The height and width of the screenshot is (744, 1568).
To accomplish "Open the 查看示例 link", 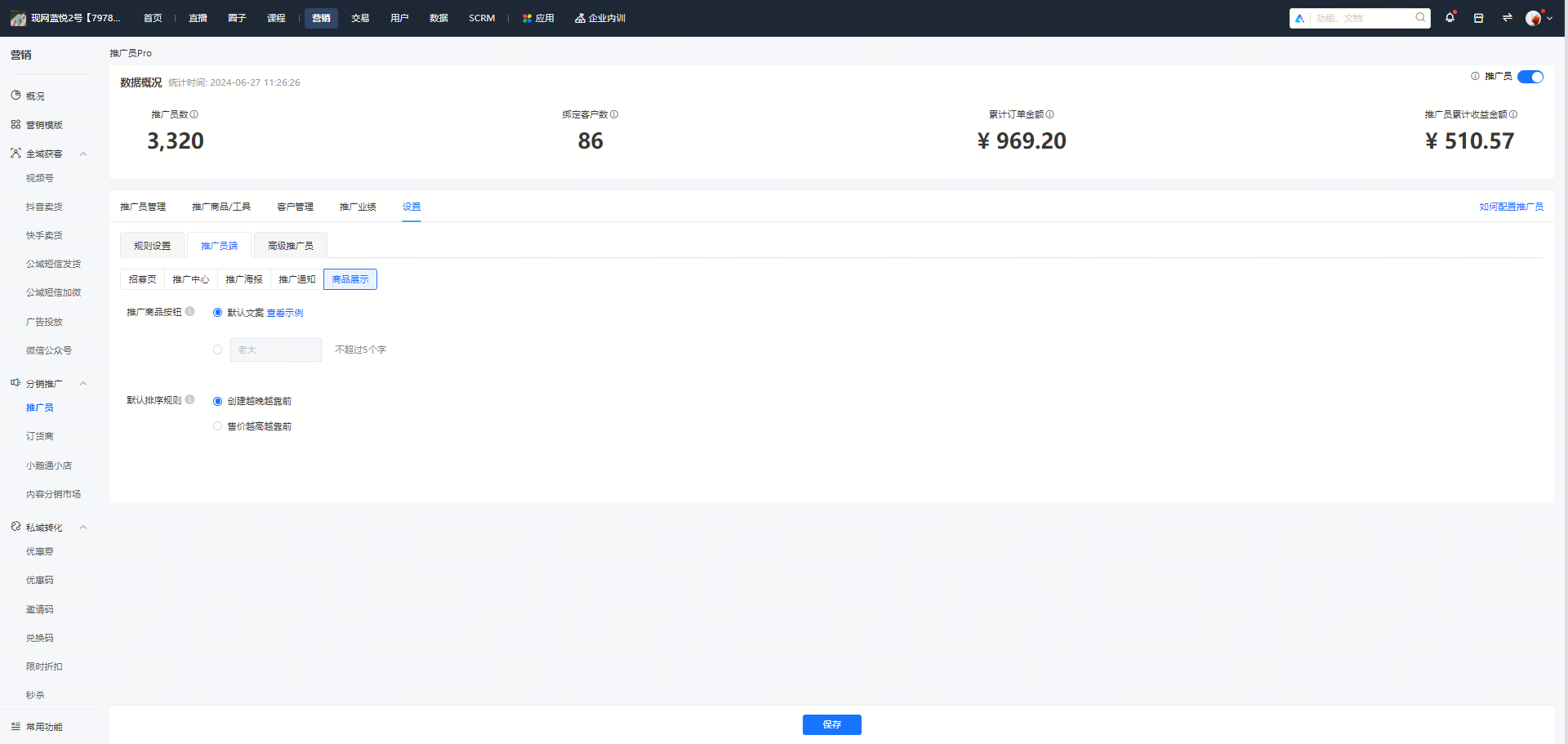I will point(285,313).
